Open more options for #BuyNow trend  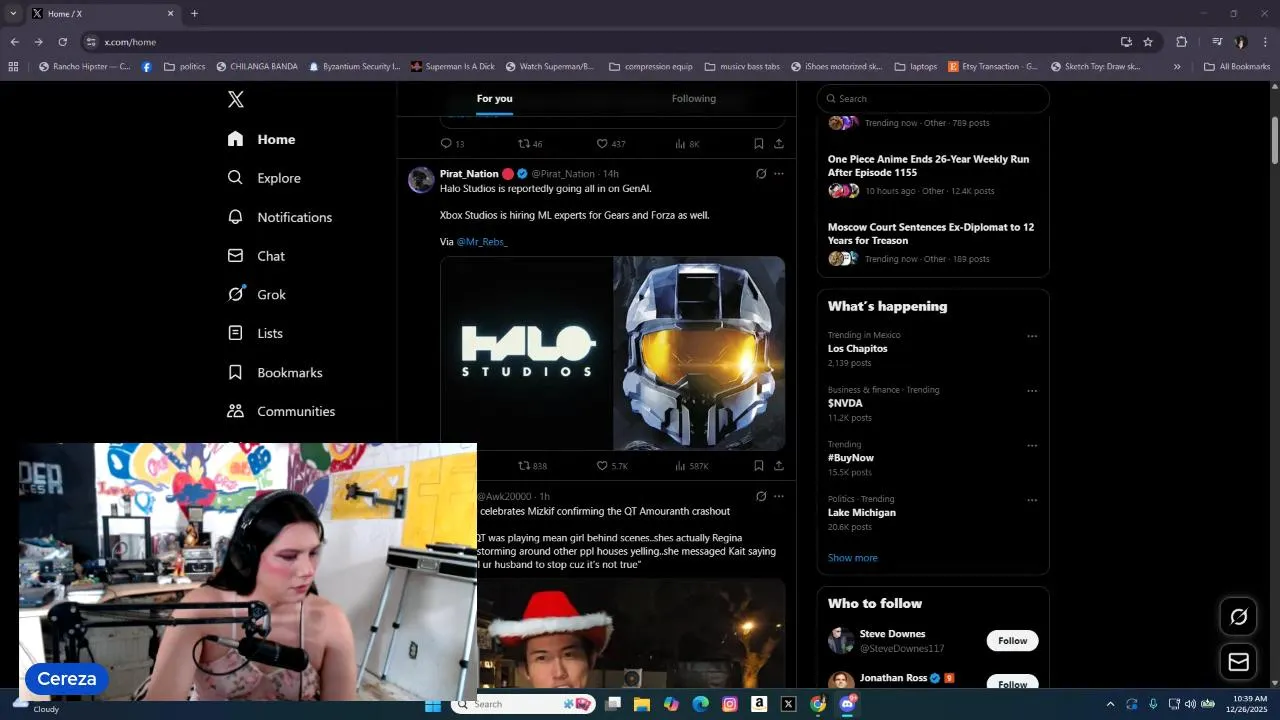pos(1032,446)
